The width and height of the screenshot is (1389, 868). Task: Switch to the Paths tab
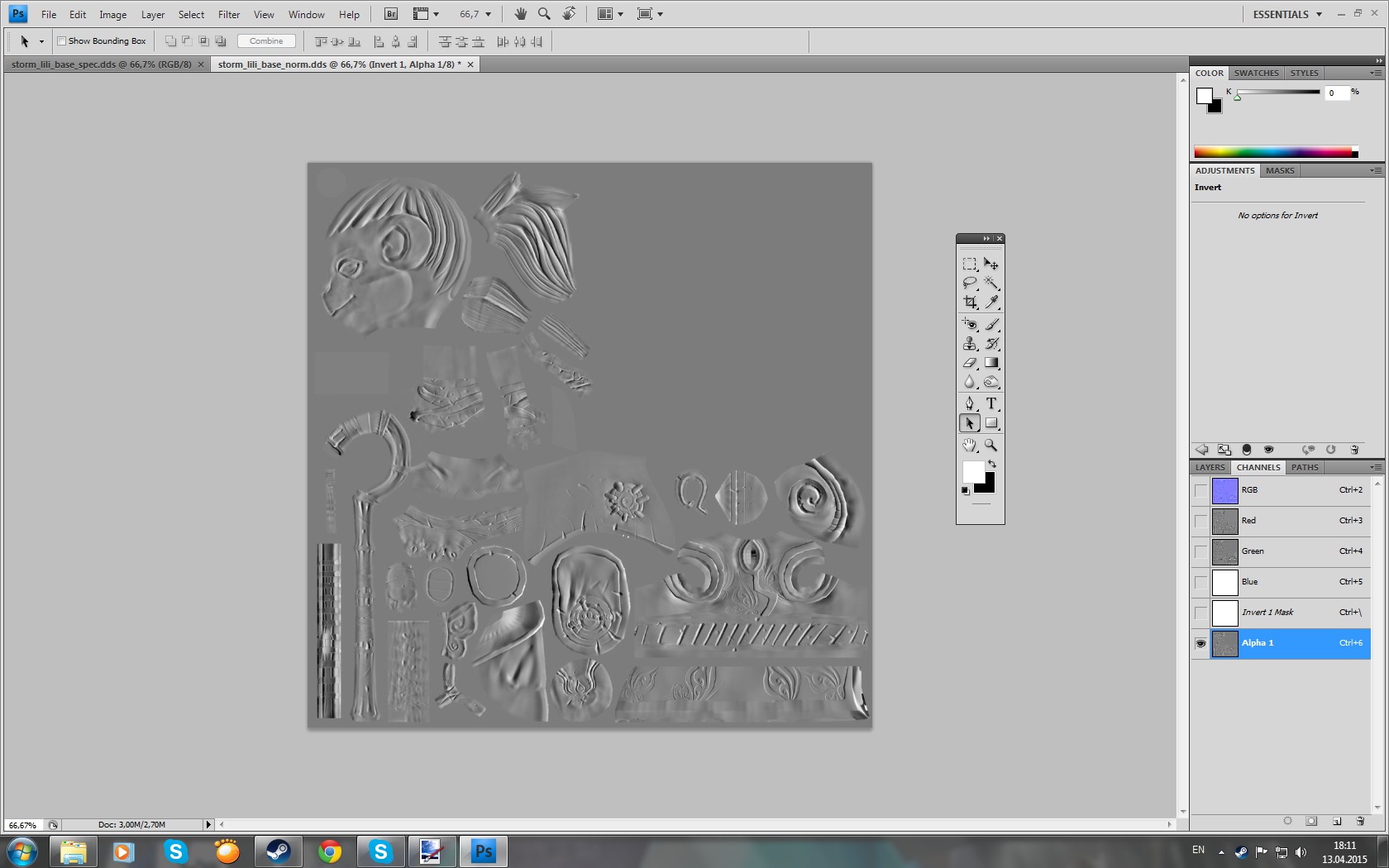(1305, 468)
